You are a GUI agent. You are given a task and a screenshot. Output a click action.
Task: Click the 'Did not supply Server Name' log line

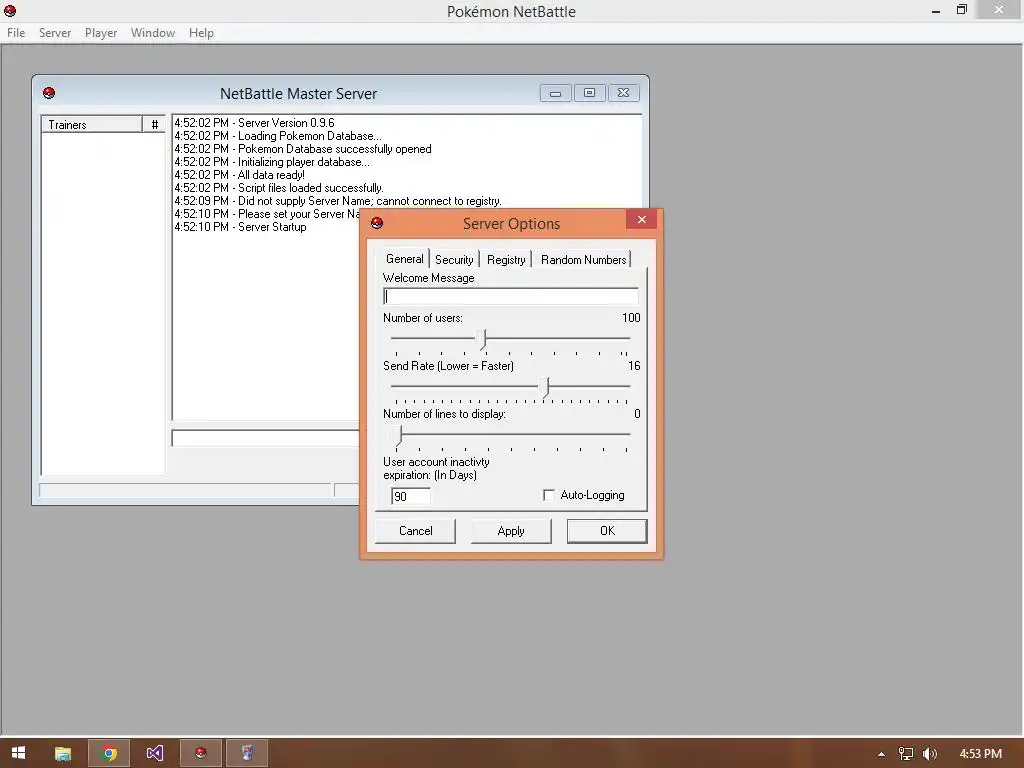coord(338,201)
